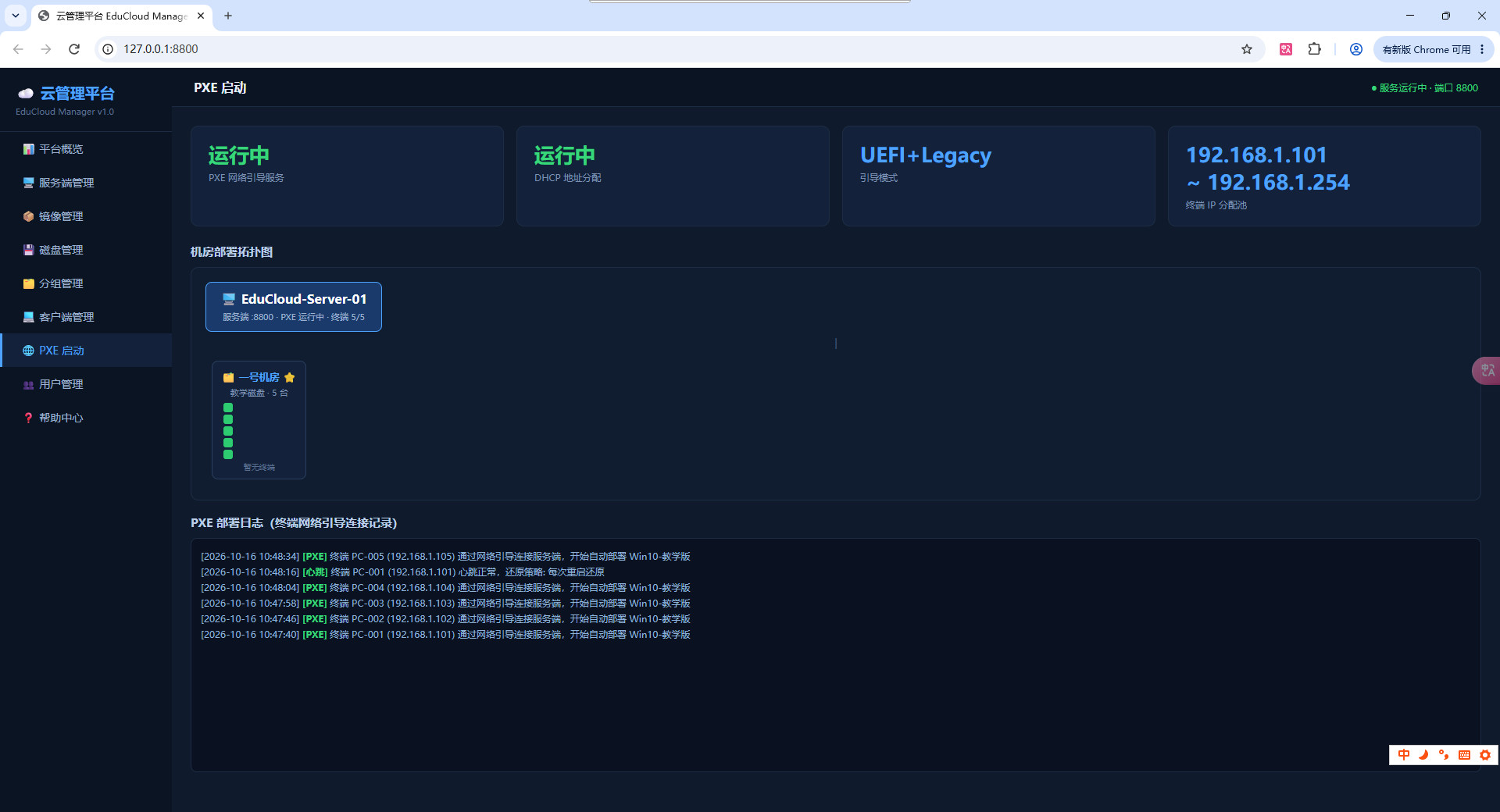Click the PC-003 PXE log line
This screenshot has width=1500, height=812.
(445, 604)
